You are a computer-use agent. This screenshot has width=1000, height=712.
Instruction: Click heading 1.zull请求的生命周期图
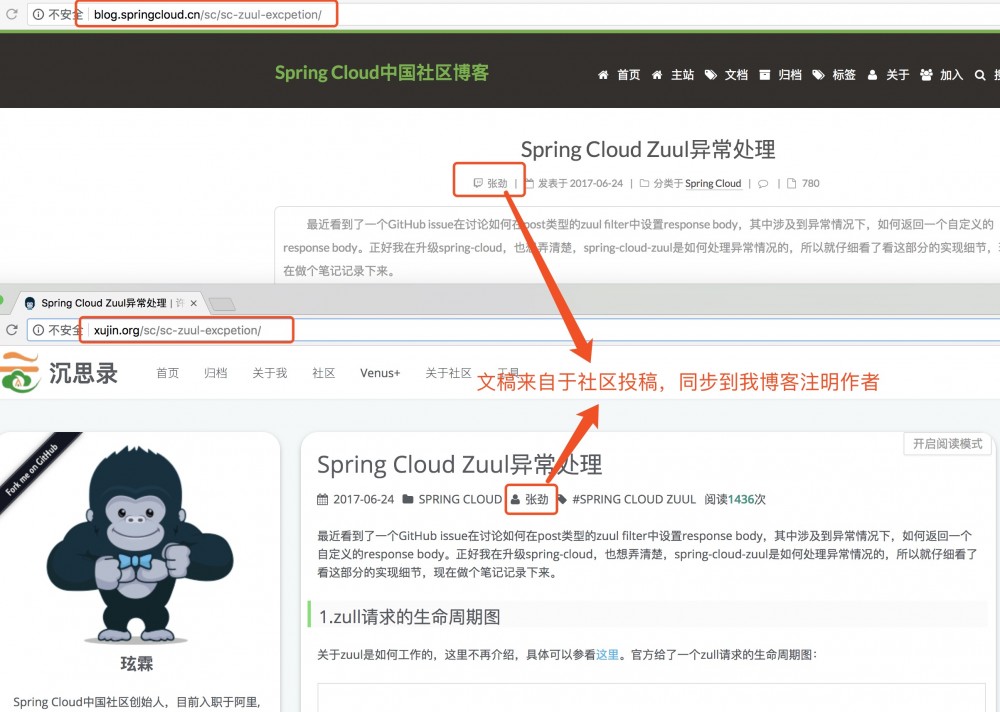point(409,616)
